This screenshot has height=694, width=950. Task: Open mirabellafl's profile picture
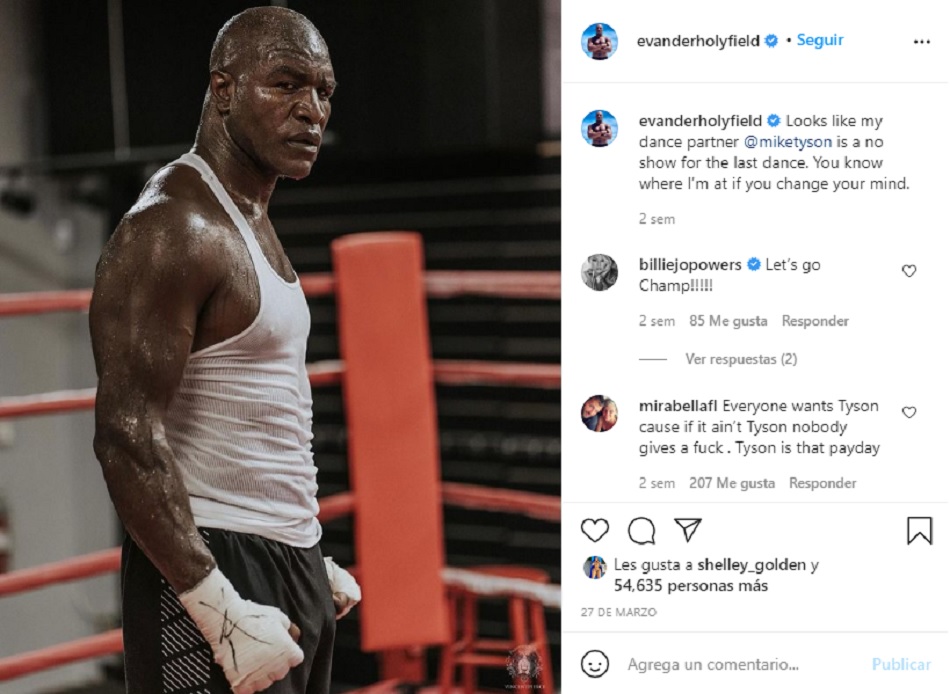[599, 413]
